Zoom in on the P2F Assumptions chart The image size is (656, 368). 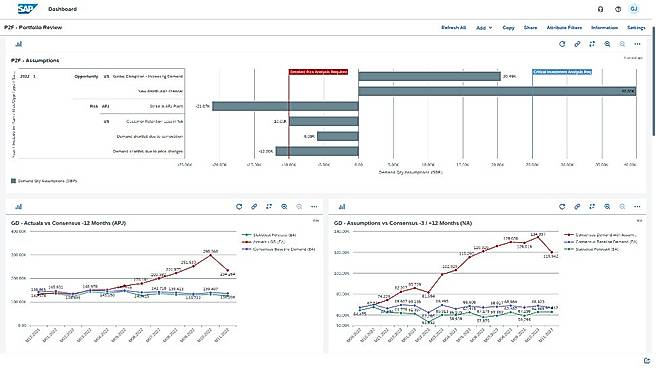click(x=607, y=44)
